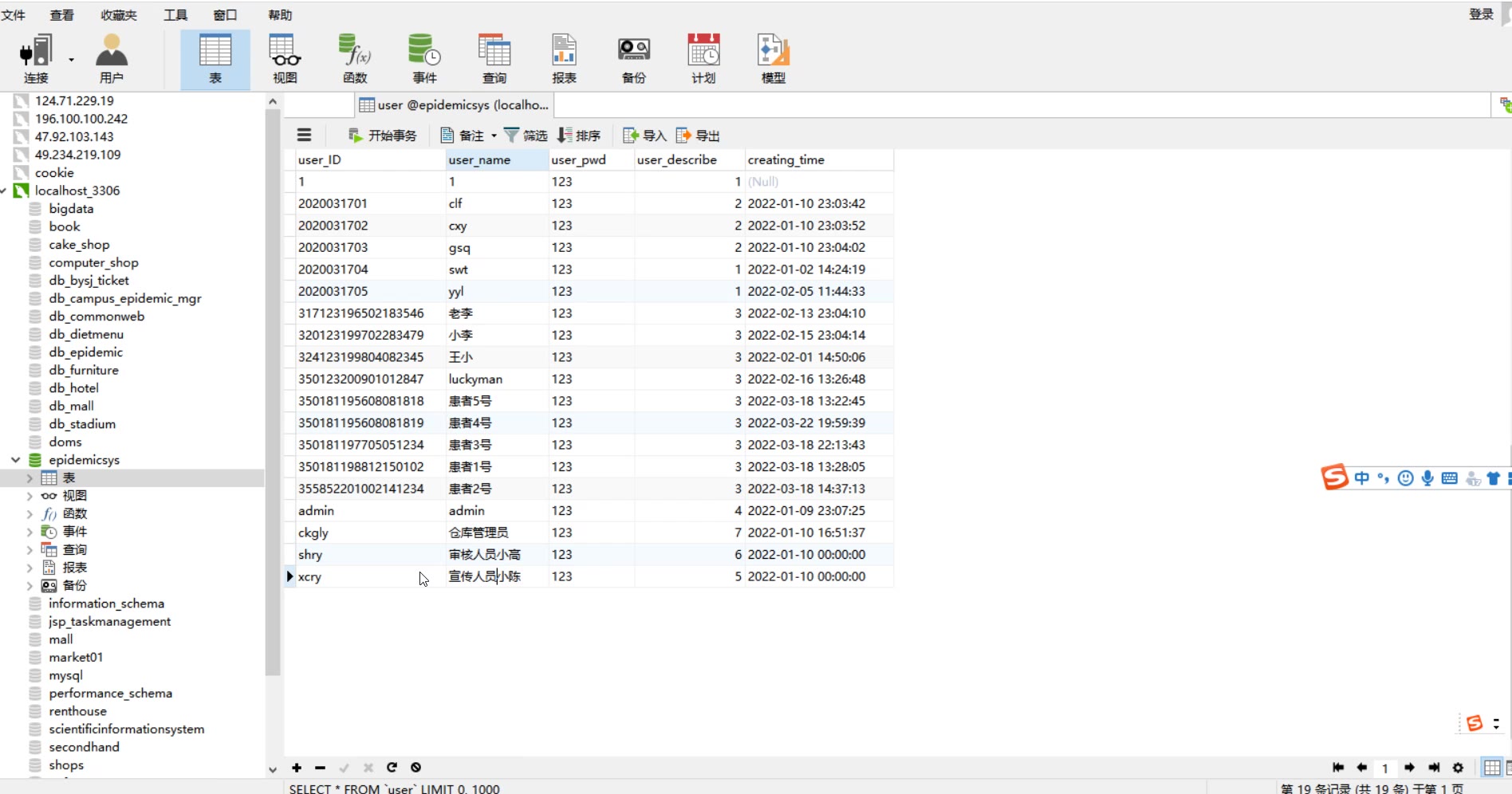Select the db_hotel database in tree
The width and height of the screenshot is (1512, 794).
point(73,388)
